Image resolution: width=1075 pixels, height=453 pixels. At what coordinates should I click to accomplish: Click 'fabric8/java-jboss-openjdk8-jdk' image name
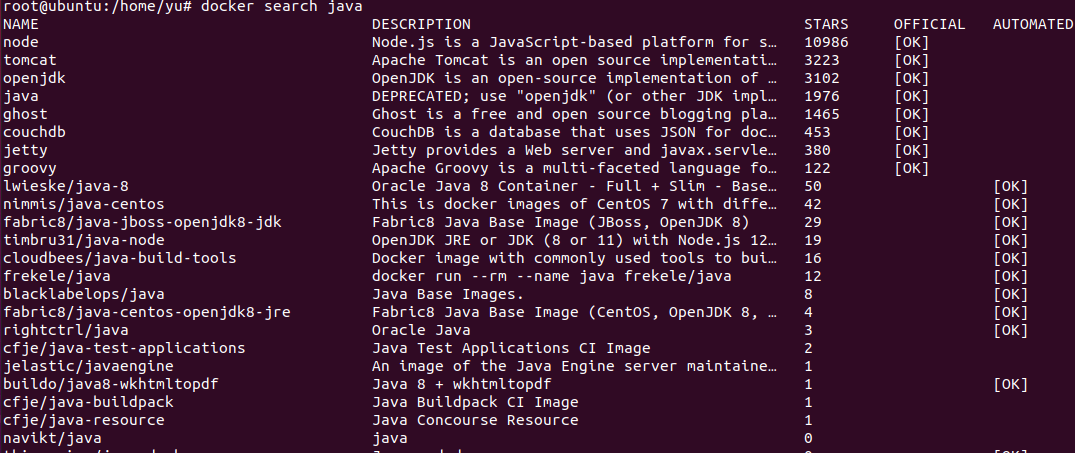click(142, 222)
